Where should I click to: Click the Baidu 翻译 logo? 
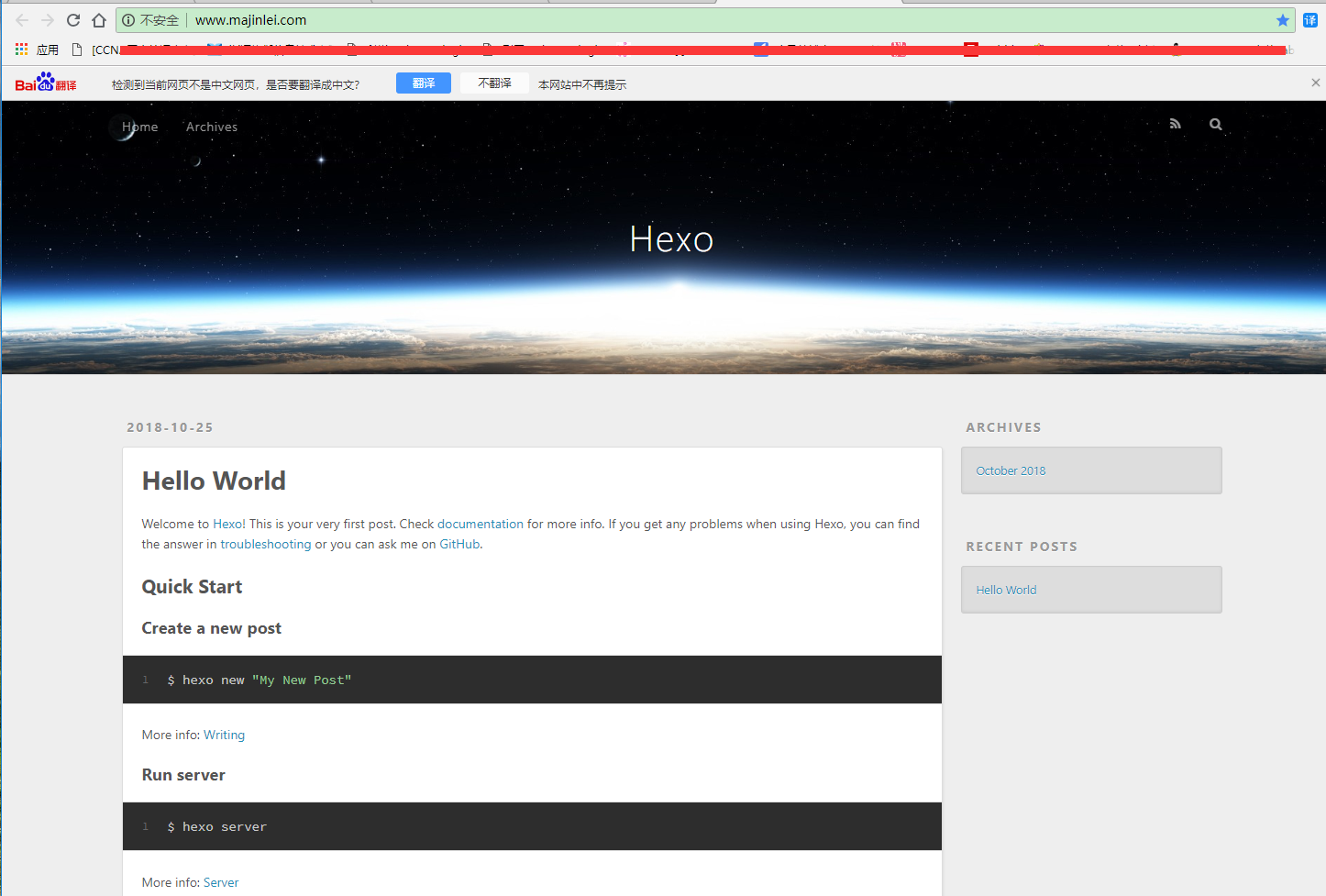coord(46,83)
